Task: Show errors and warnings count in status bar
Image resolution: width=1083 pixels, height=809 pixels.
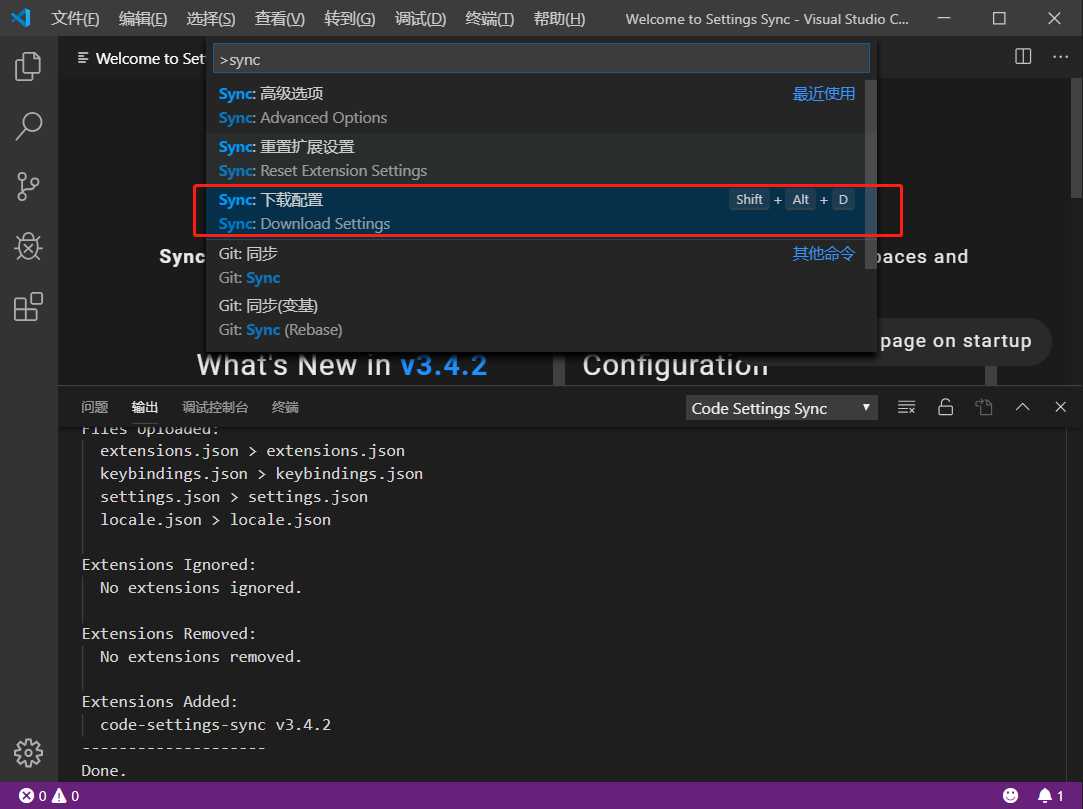Action: tap(48, 796)
